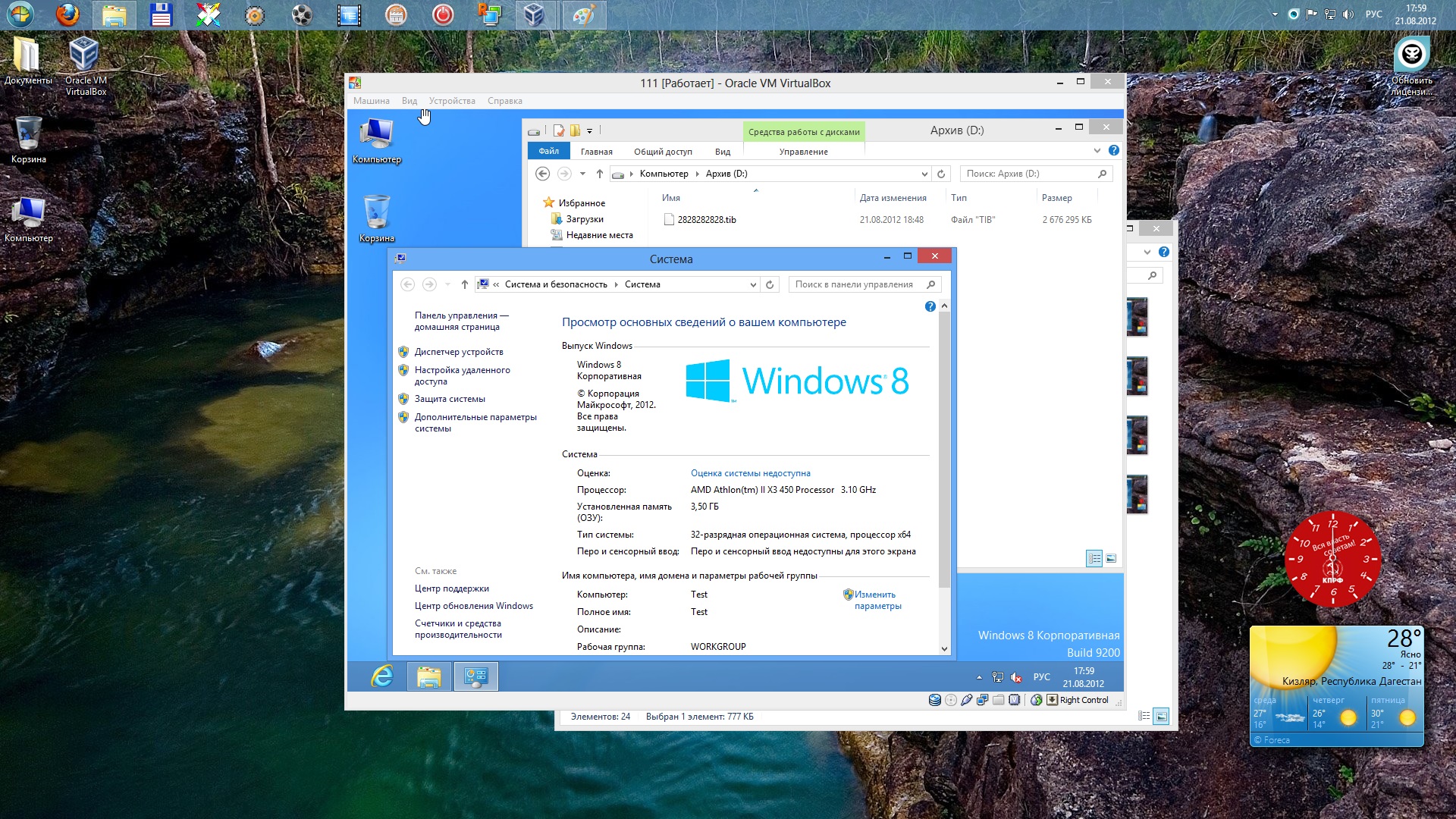
Task: Click Поиск: Архив (D:) search field
Action: tap(1036, 174)
